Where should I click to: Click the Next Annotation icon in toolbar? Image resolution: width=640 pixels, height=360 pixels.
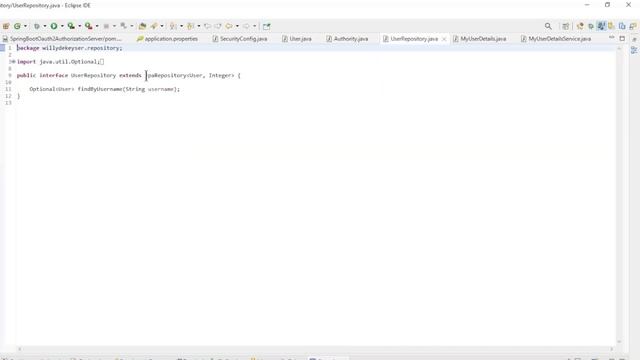click(173, 26)
